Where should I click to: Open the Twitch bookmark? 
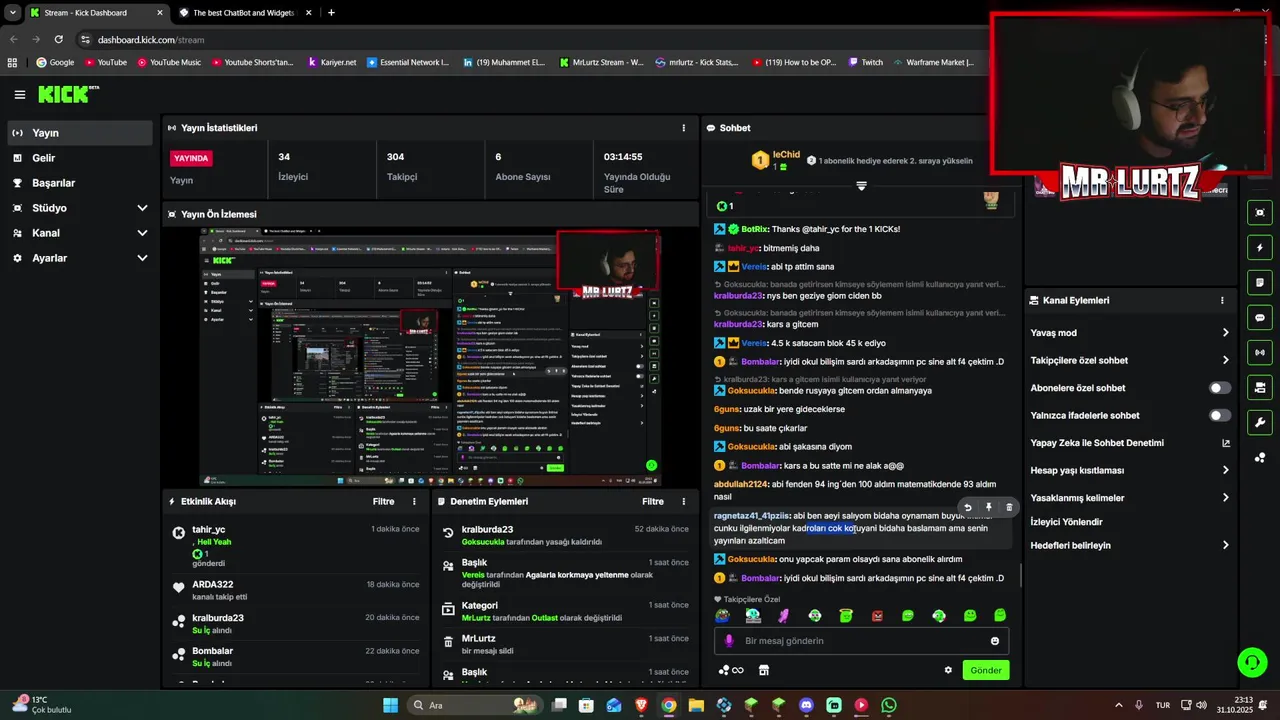click(x=866, y=62)
